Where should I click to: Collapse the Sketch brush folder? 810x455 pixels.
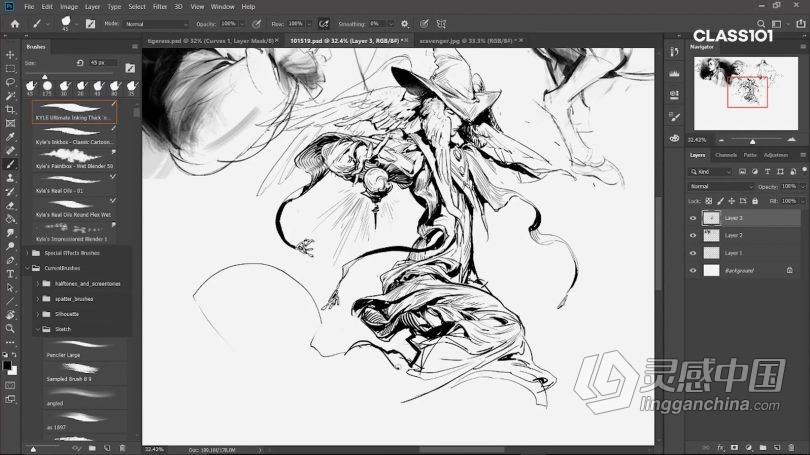tap(38, 329)
